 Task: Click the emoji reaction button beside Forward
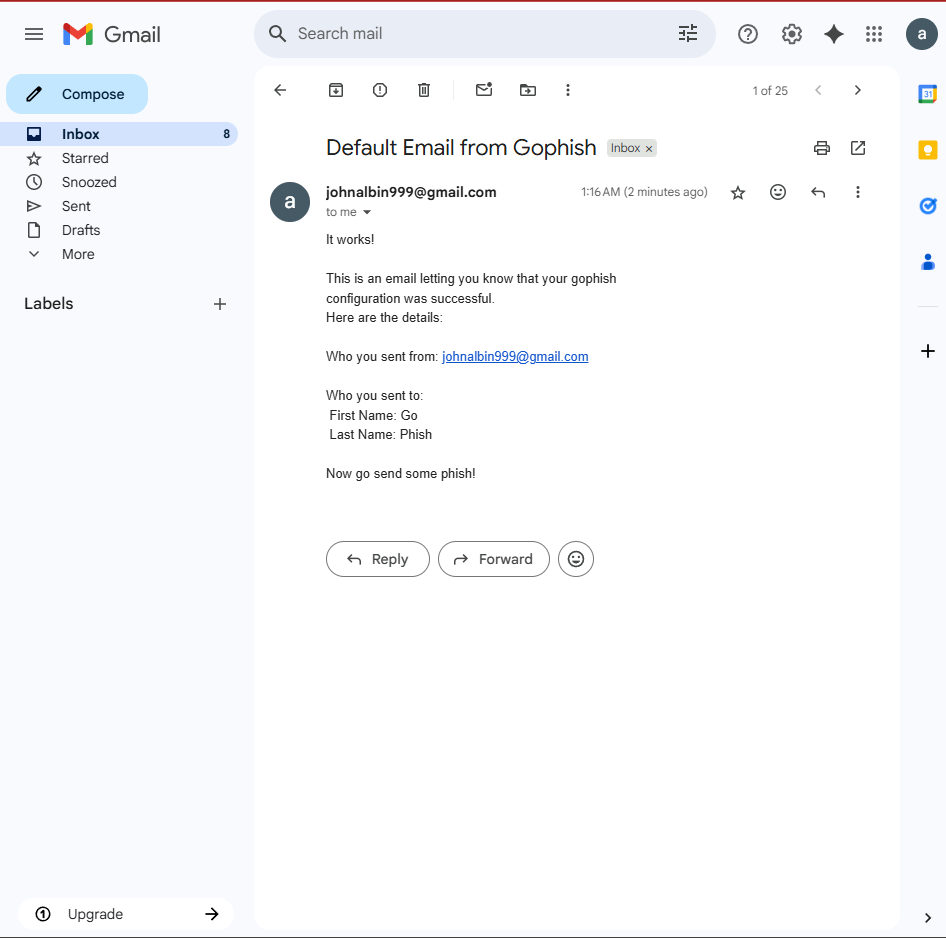pyautogui.click(x=576, y=559)
